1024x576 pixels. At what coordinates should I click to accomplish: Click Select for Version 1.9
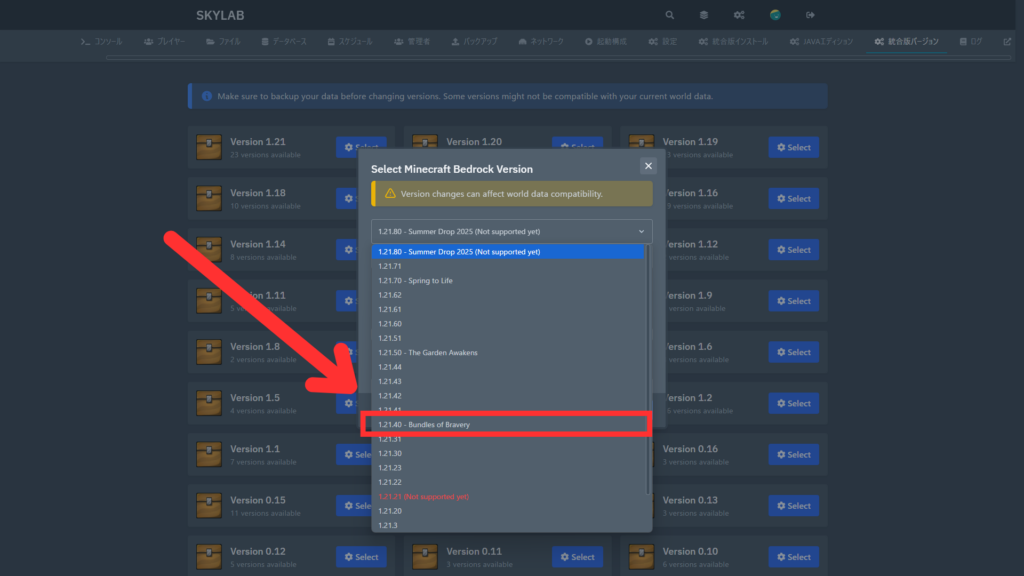[x=793, y=301]
